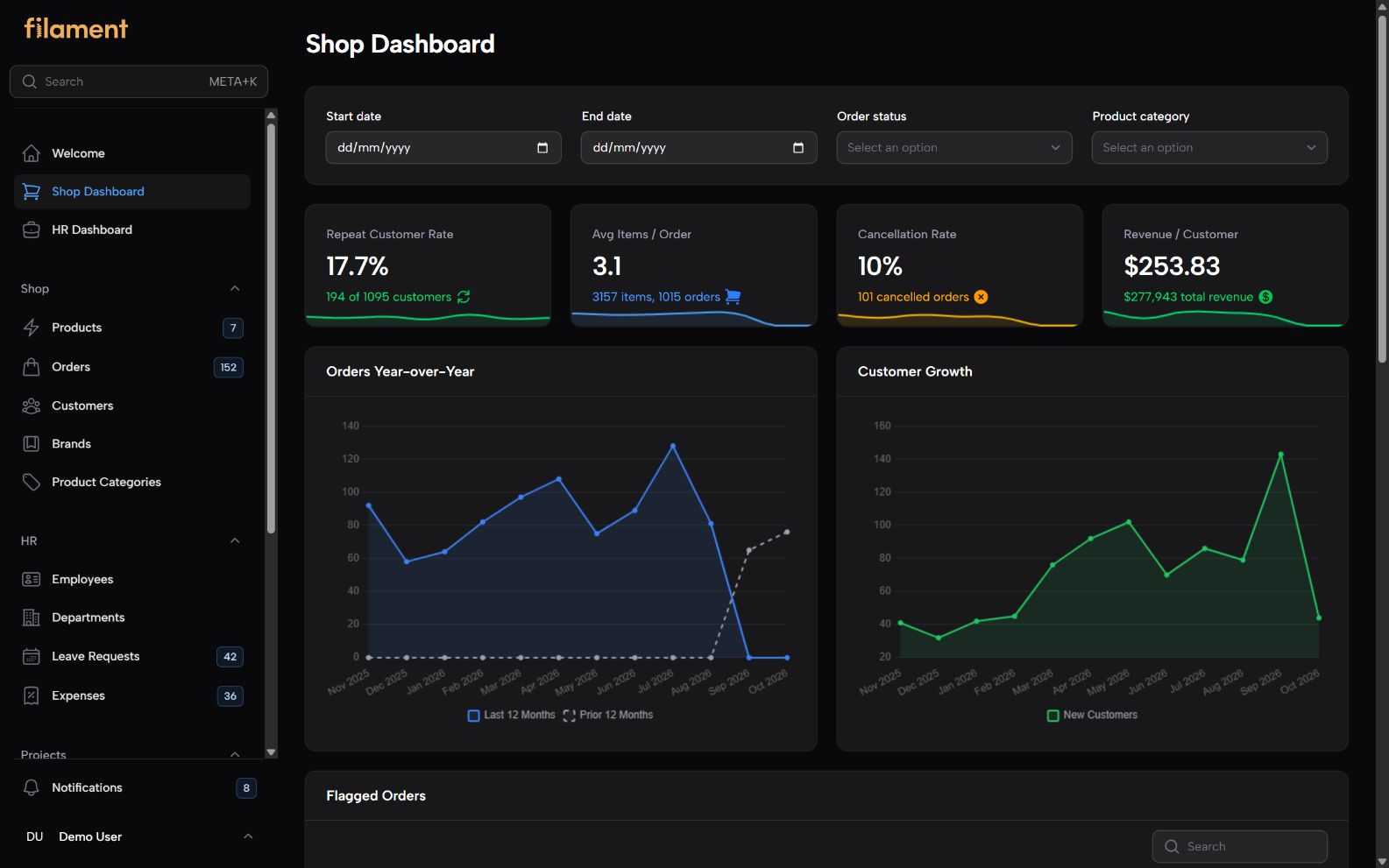
Task: Open the Product category dropdown
Action: pyautogui.click(x=1209, y=148)
